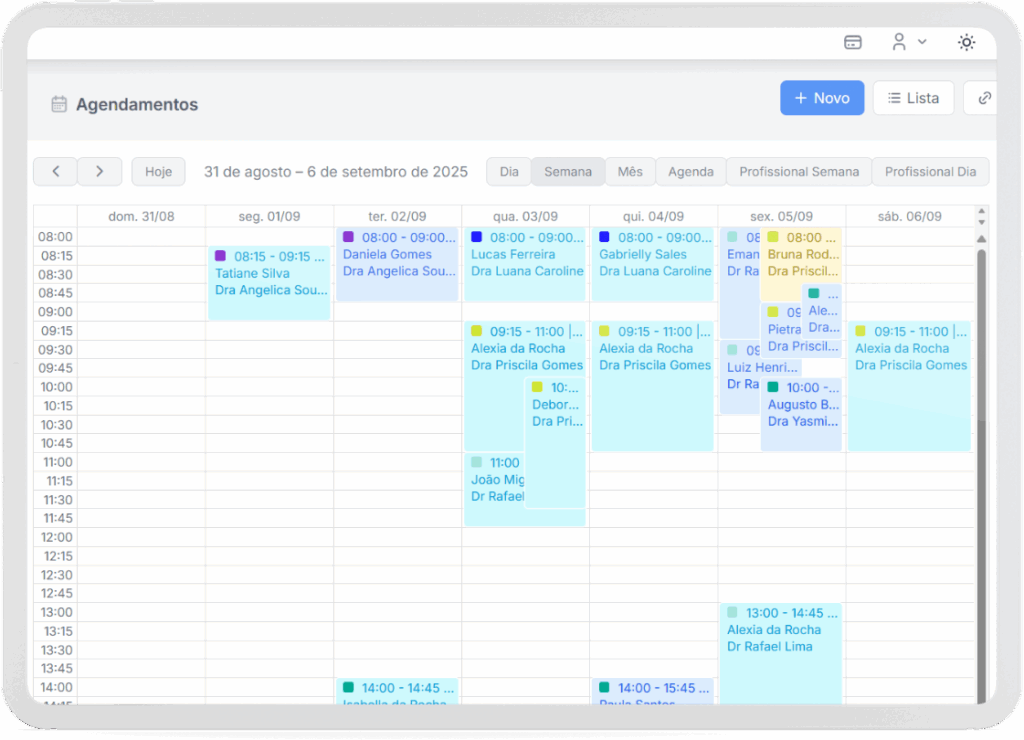Choose the Profissional Dia view
1024x740 pixels.
(x=930, y=171)
